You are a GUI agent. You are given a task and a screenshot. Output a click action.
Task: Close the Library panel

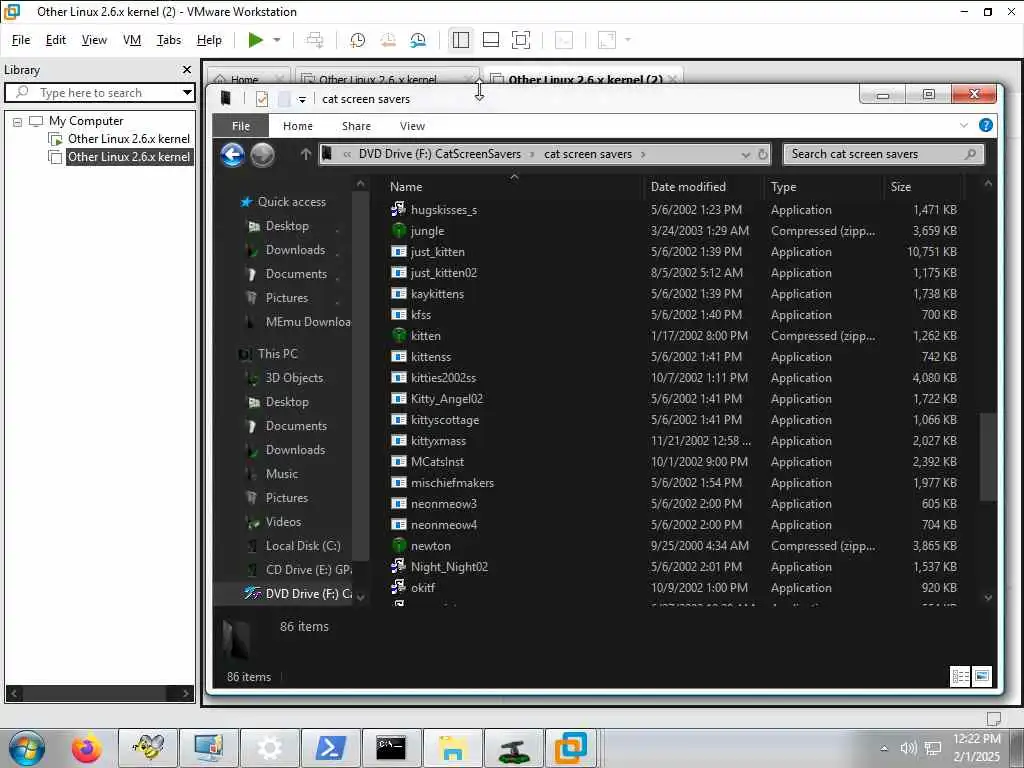coord(187,69)
